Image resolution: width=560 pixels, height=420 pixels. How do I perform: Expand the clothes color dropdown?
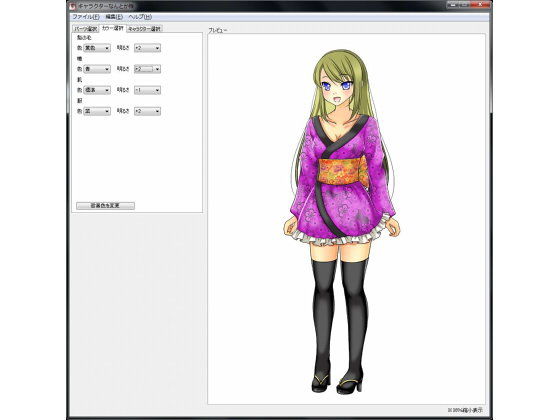coord(97,111)
